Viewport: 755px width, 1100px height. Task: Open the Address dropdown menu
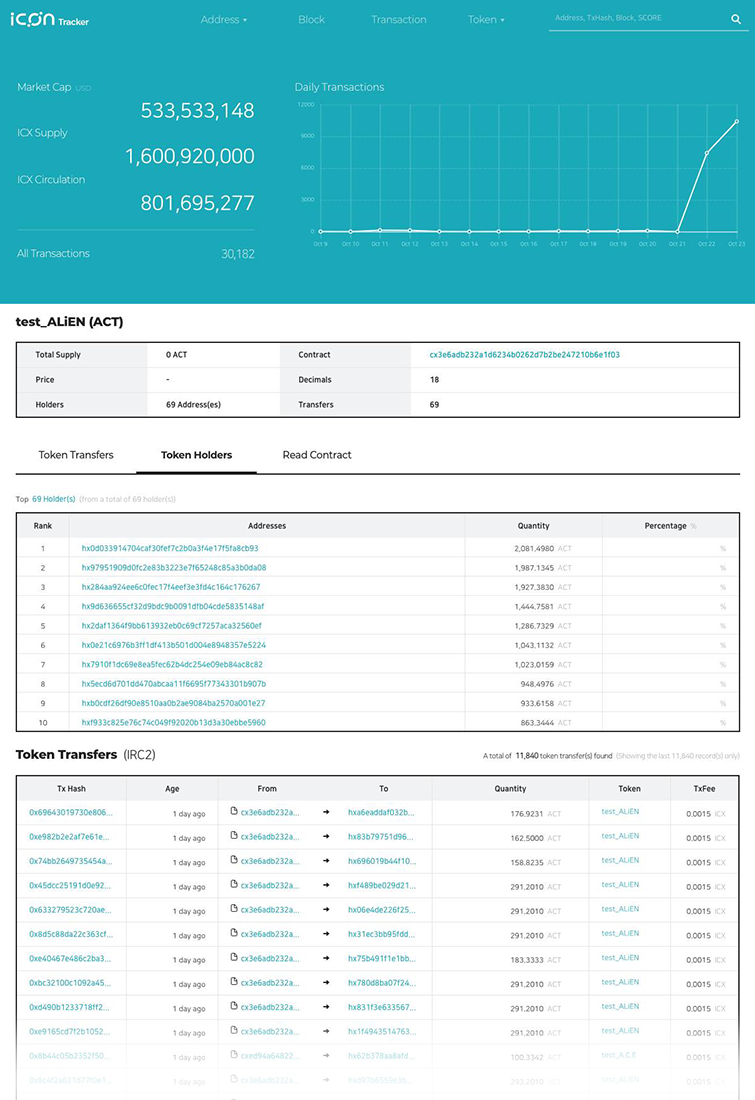(224, 20)
